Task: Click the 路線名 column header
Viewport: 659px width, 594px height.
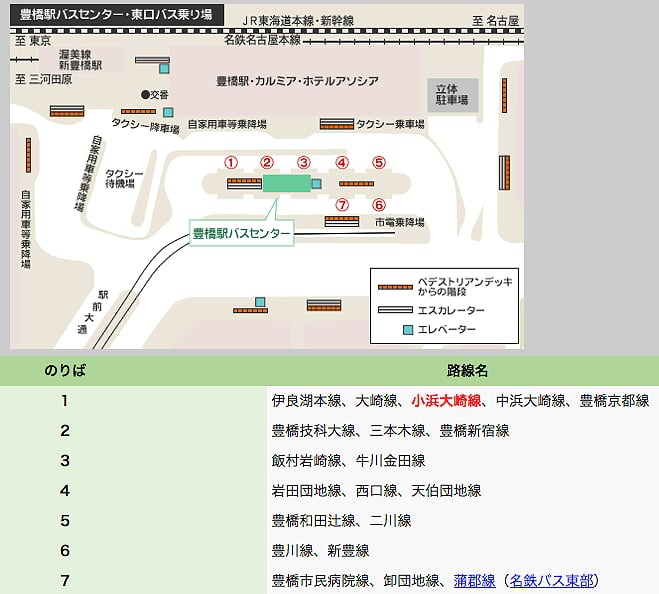Action: click(467, 371)
